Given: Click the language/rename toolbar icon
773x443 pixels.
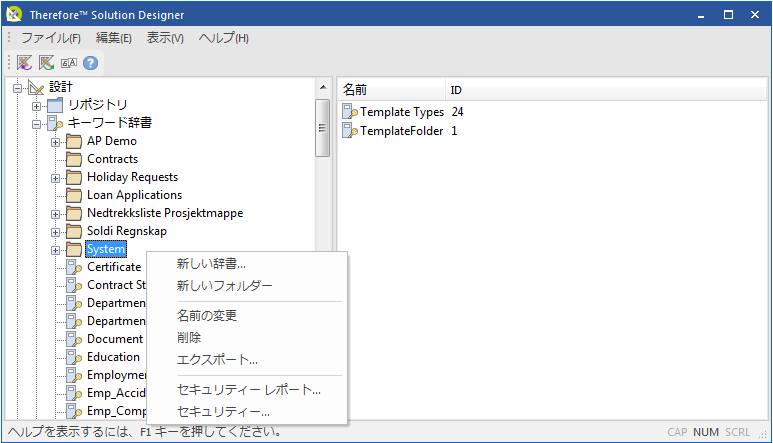Looking at the screenshot, I should (69, 63).
